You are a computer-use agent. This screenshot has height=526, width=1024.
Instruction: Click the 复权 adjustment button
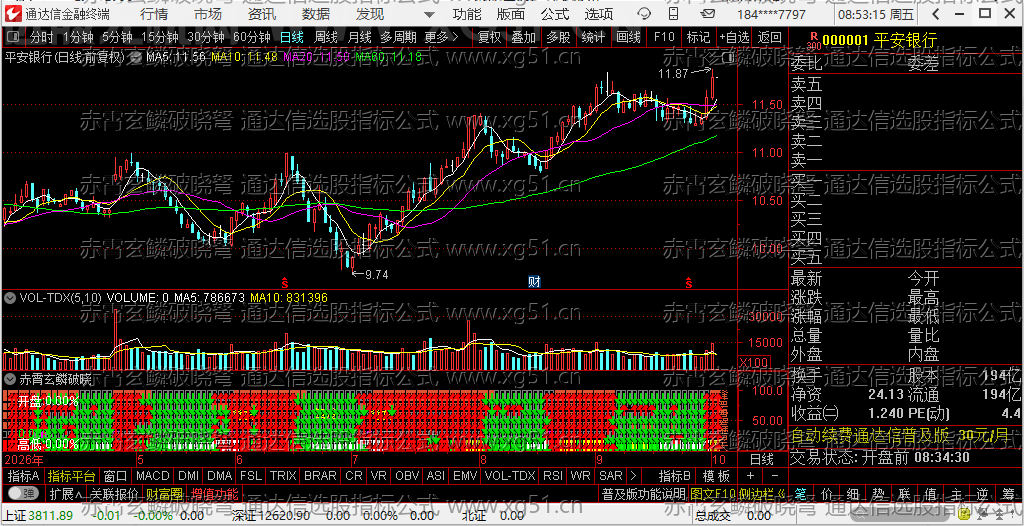point(490,38)
